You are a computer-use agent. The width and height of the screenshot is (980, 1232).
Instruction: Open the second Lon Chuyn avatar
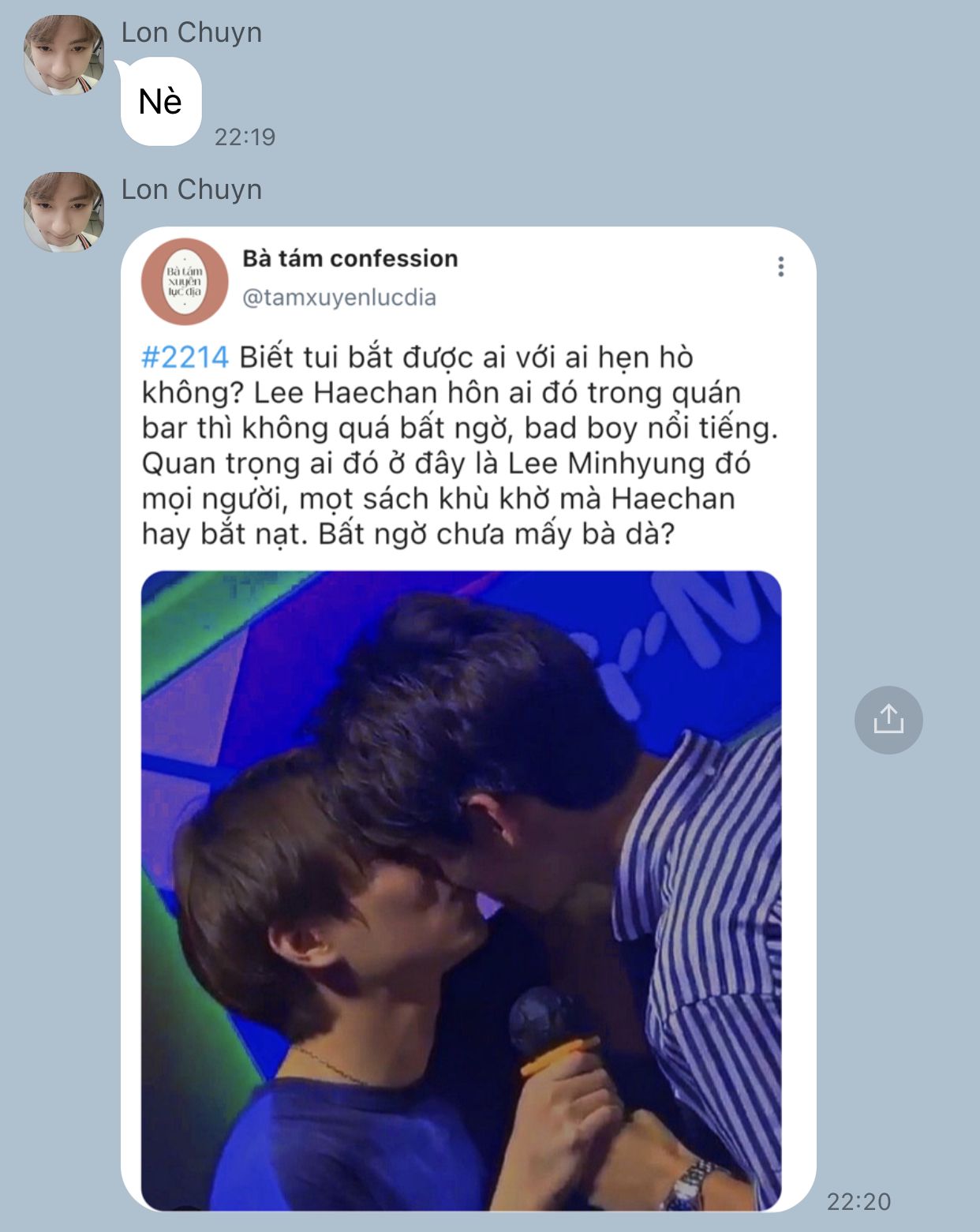tap(64, 212)
